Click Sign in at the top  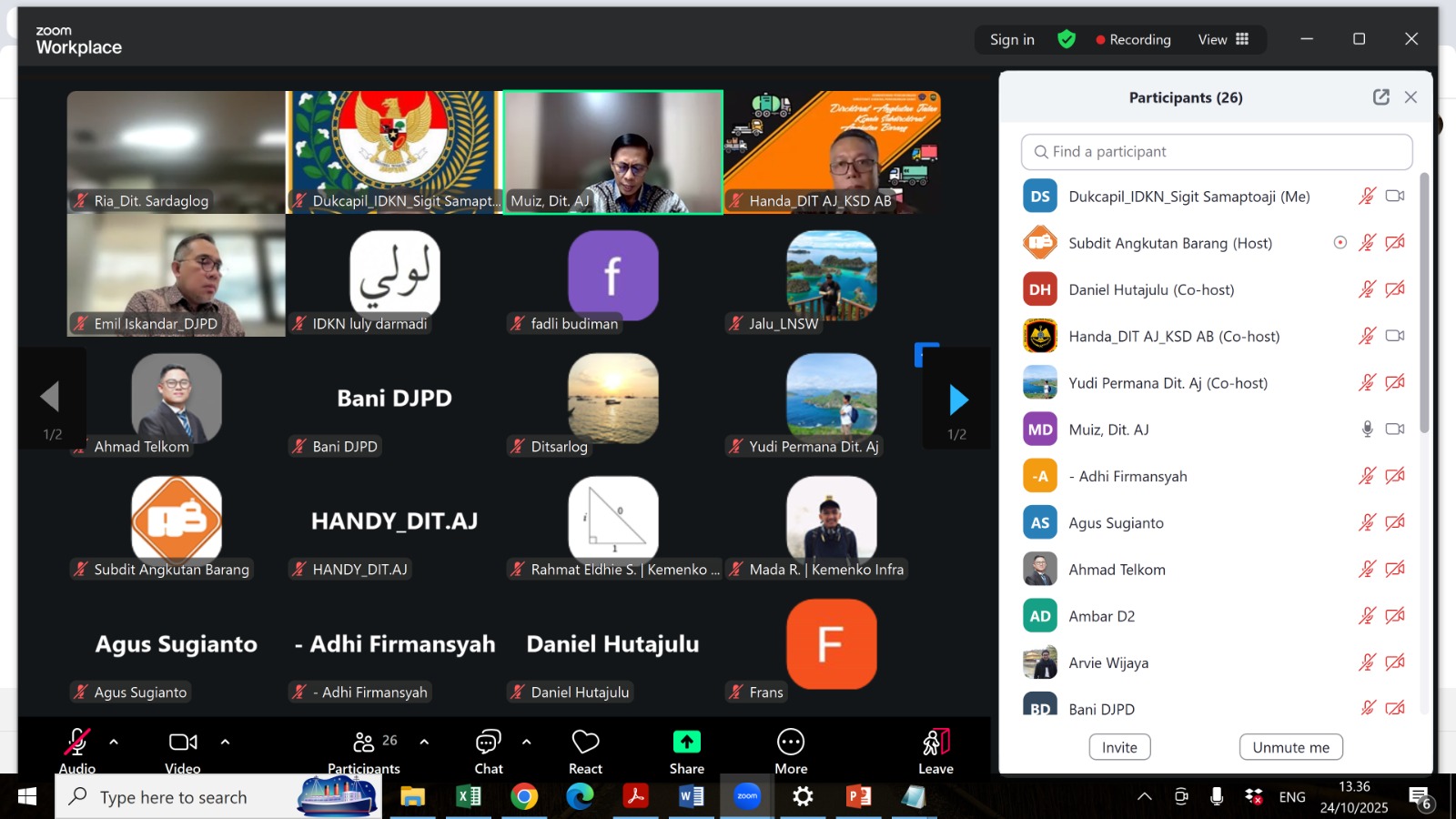[x=1012, y=39]
